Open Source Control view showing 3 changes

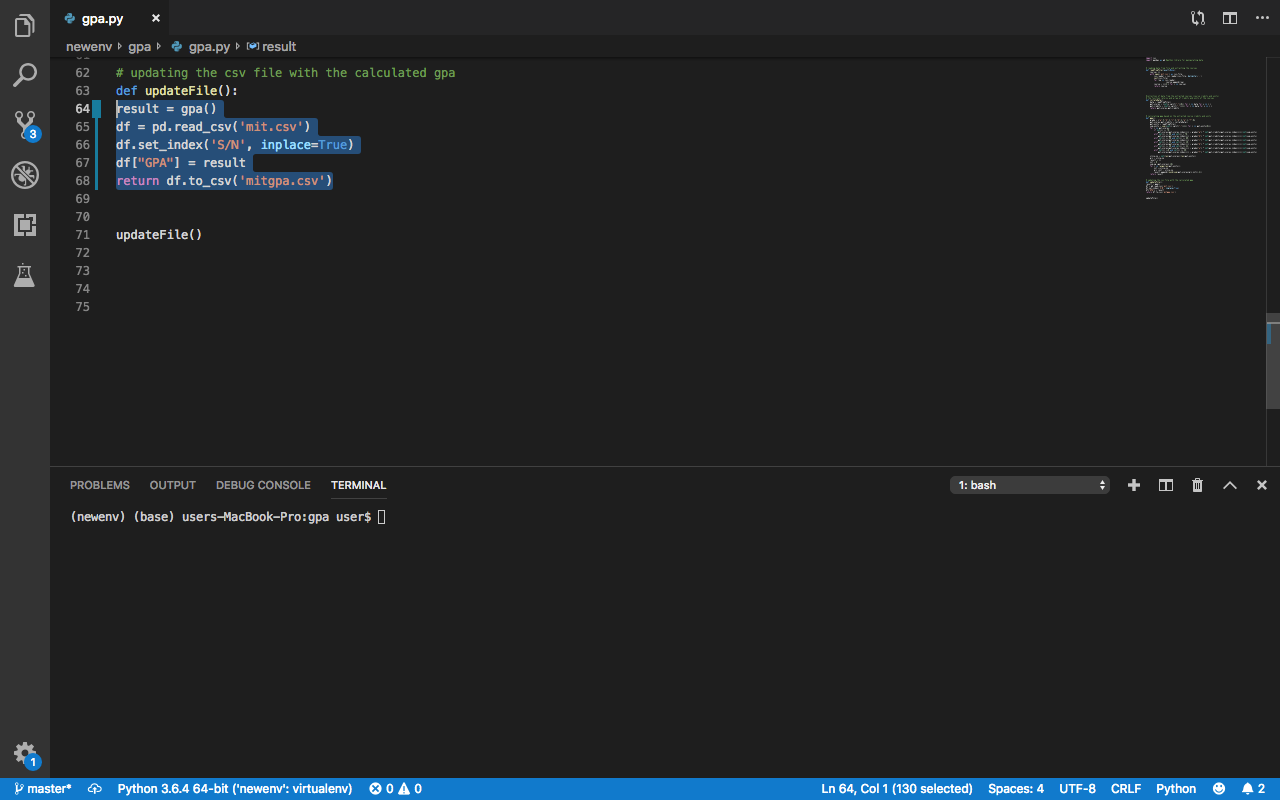tap(25, 125)
